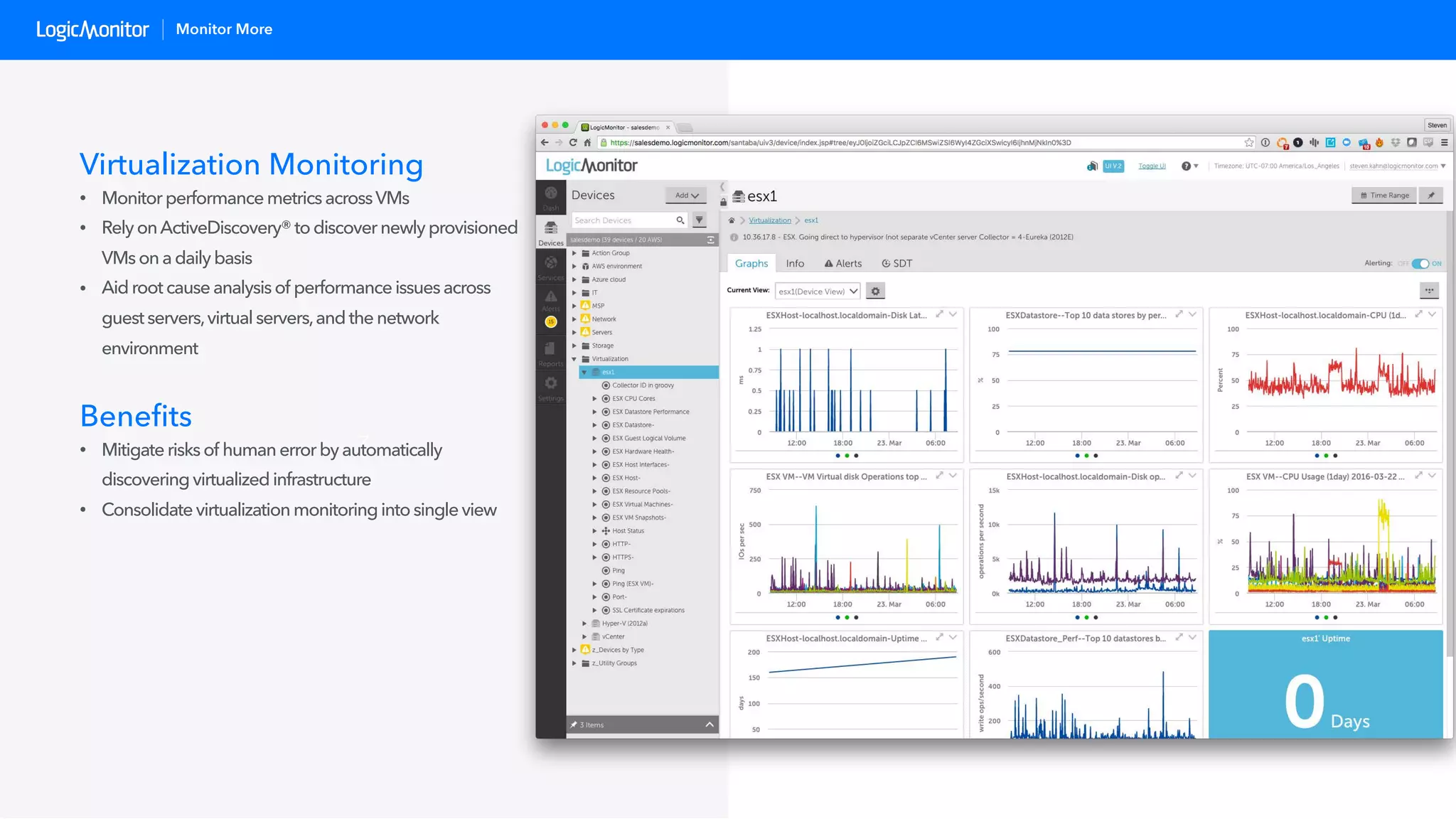Viewport: 1456px width, 819px height.
Task: Click the LogicMonitor logo in the app
Action: [x=591, y=166]
